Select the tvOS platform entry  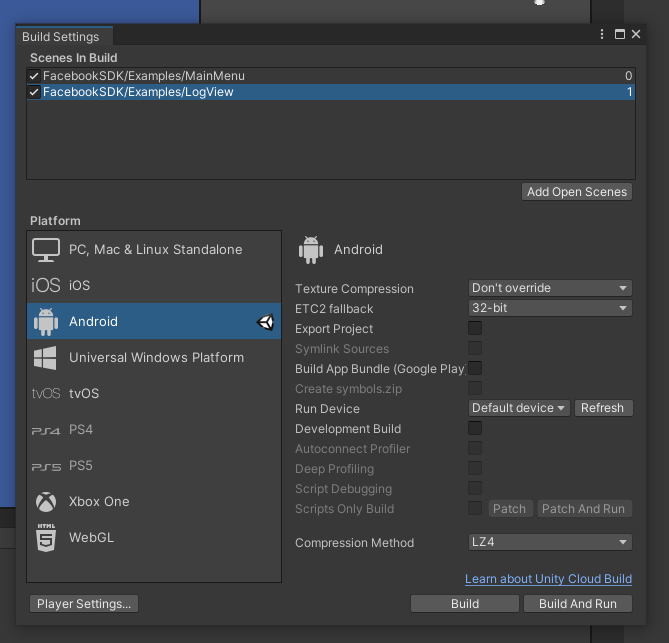coord(154,393)
